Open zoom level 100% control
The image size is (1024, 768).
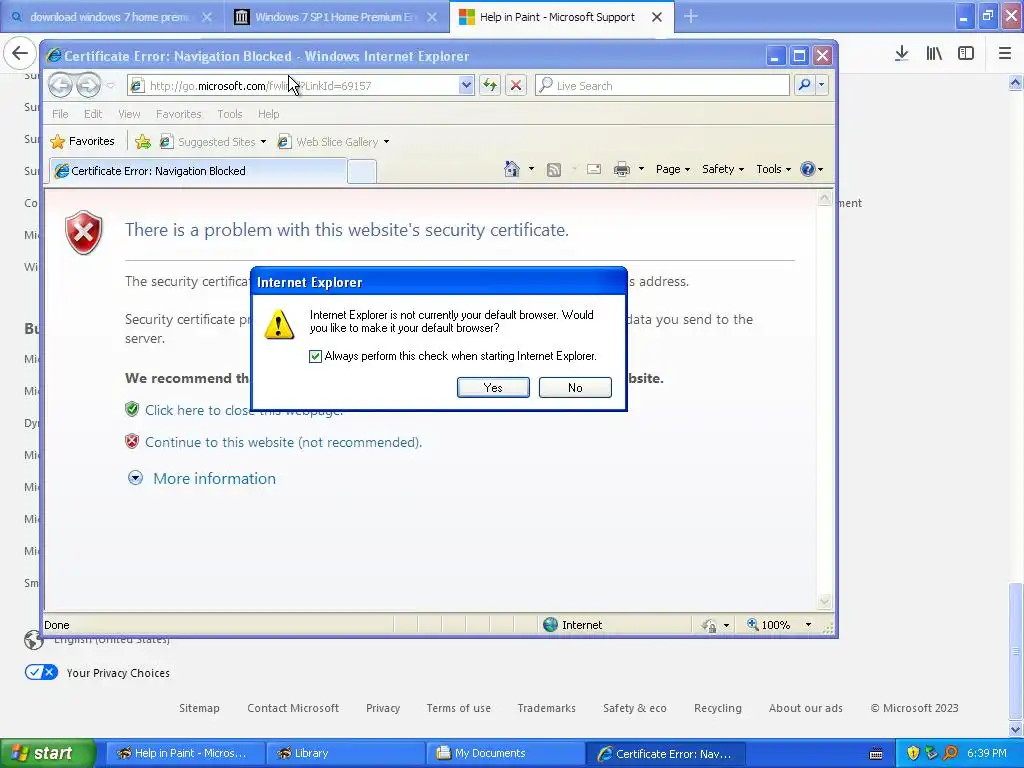click(769, 625)
